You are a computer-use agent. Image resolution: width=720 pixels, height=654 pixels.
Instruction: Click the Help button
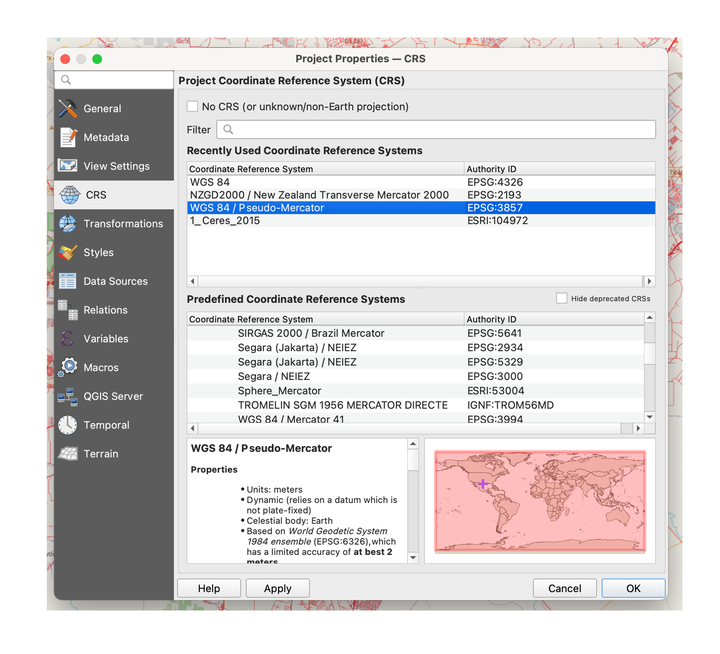point(209,588)
